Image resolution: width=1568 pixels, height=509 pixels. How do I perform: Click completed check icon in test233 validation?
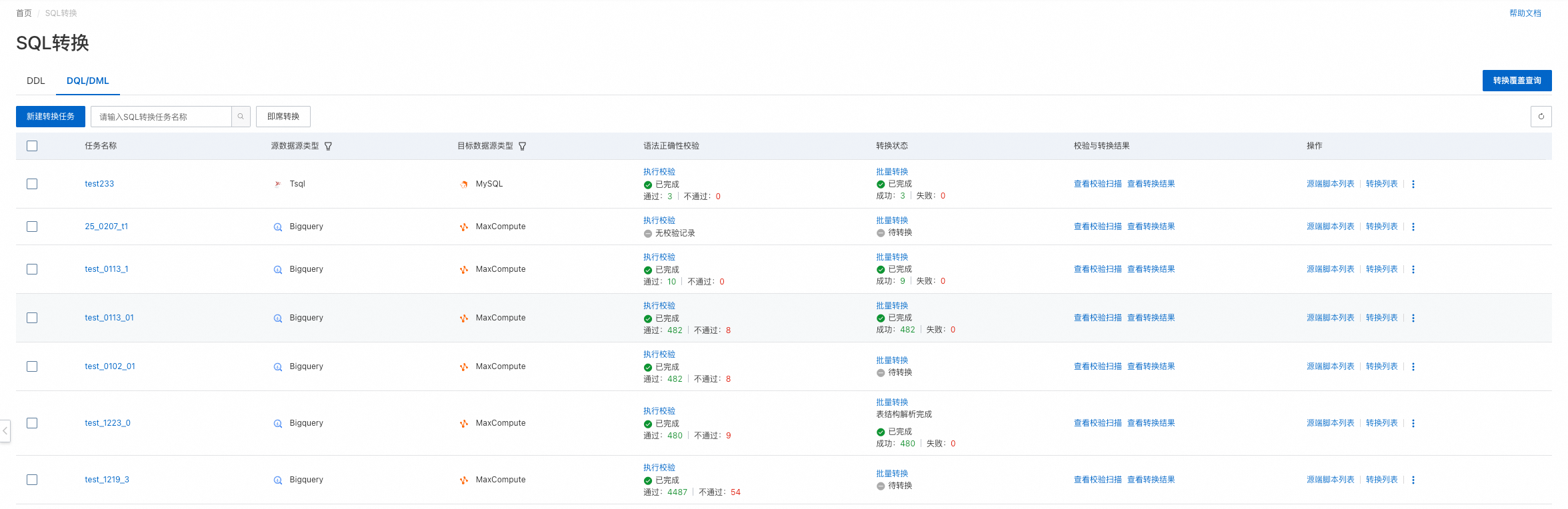647,185
